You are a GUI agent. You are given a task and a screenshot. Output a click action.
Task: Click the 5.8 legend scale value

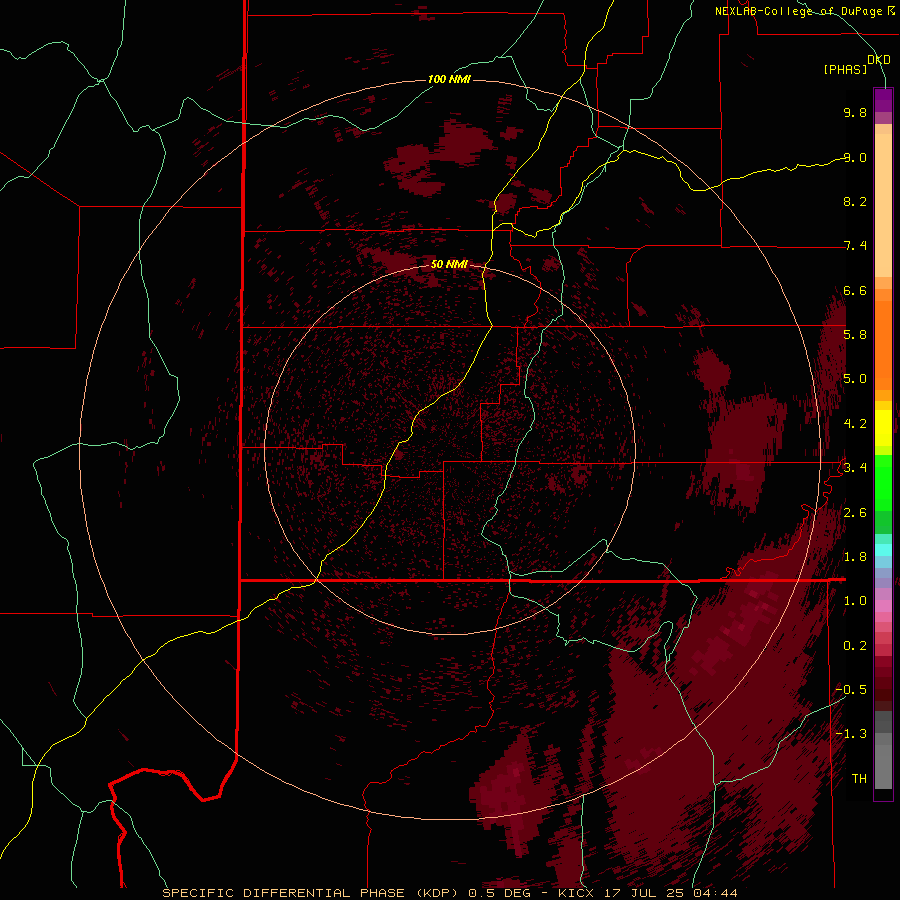[855, 335]
